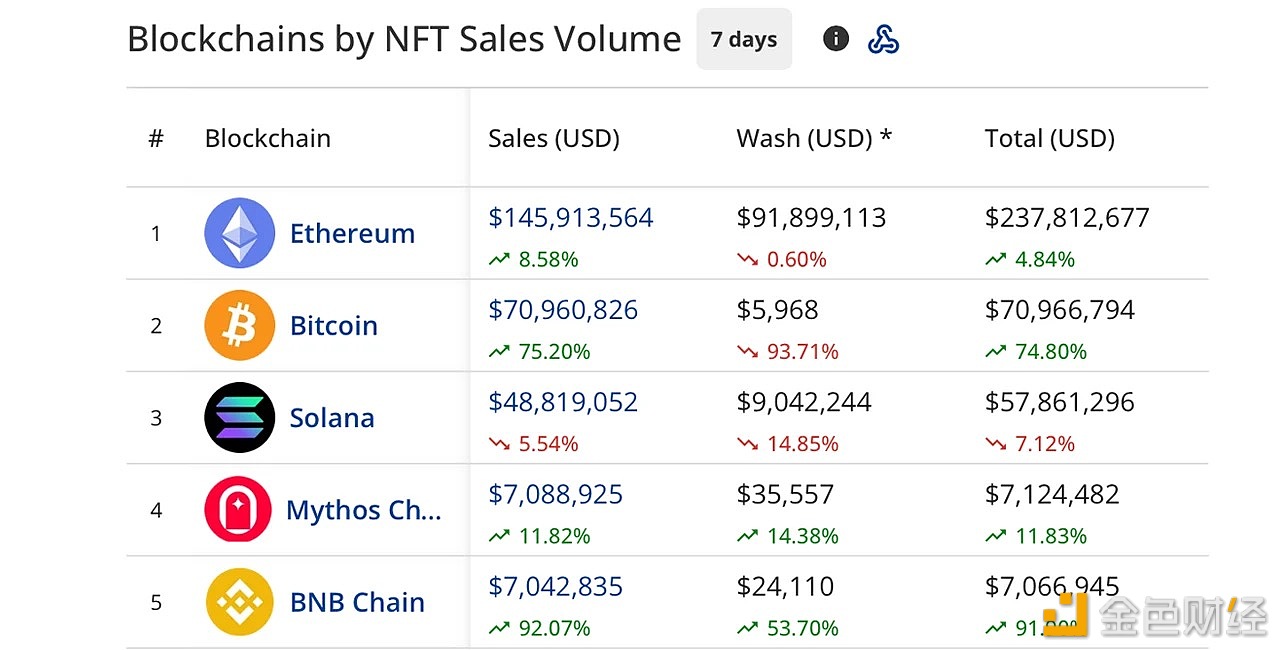This screenshot has height=650, width=1280.
Task: Open the BNB Chain blockchain link
Action: tap(357, 602)
